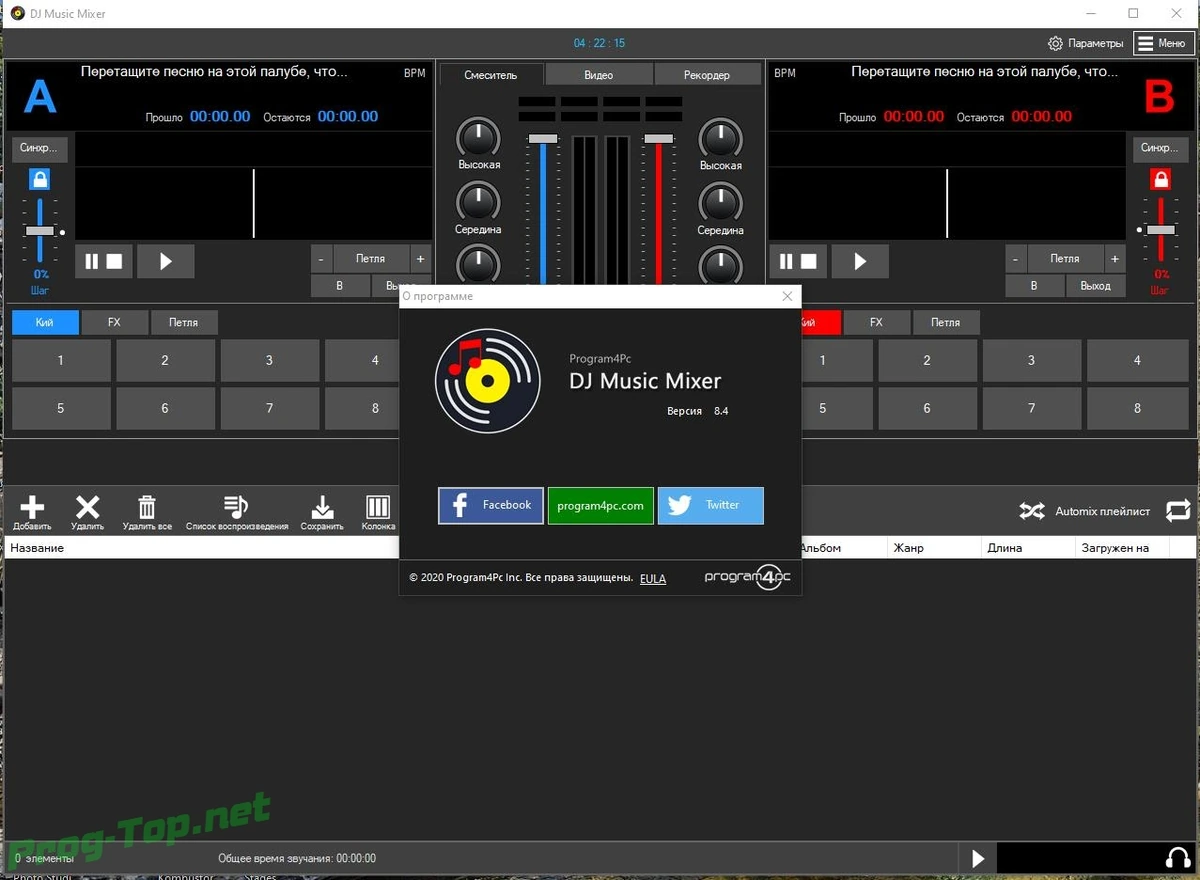This screenshot has height=880, width=1200.
Task: Open the playlist (Список воспроизведения) icon
Action: pos(236,507)
